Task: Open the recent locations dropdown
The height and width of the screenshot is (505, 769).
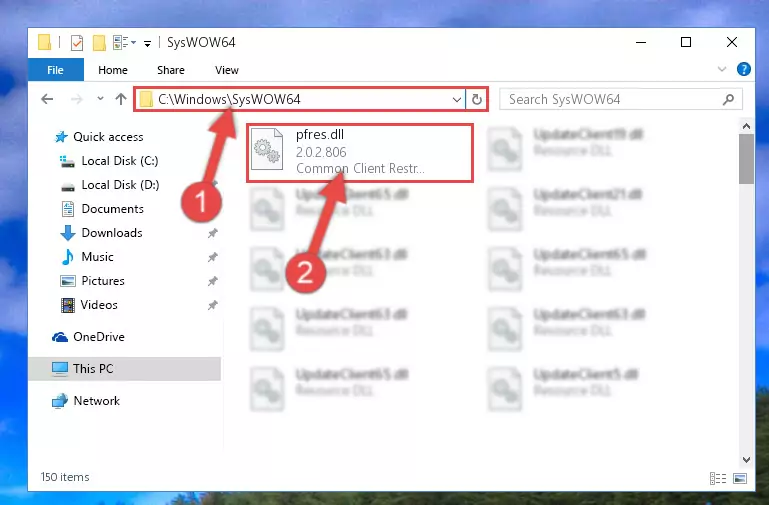Action: [100, 99]
